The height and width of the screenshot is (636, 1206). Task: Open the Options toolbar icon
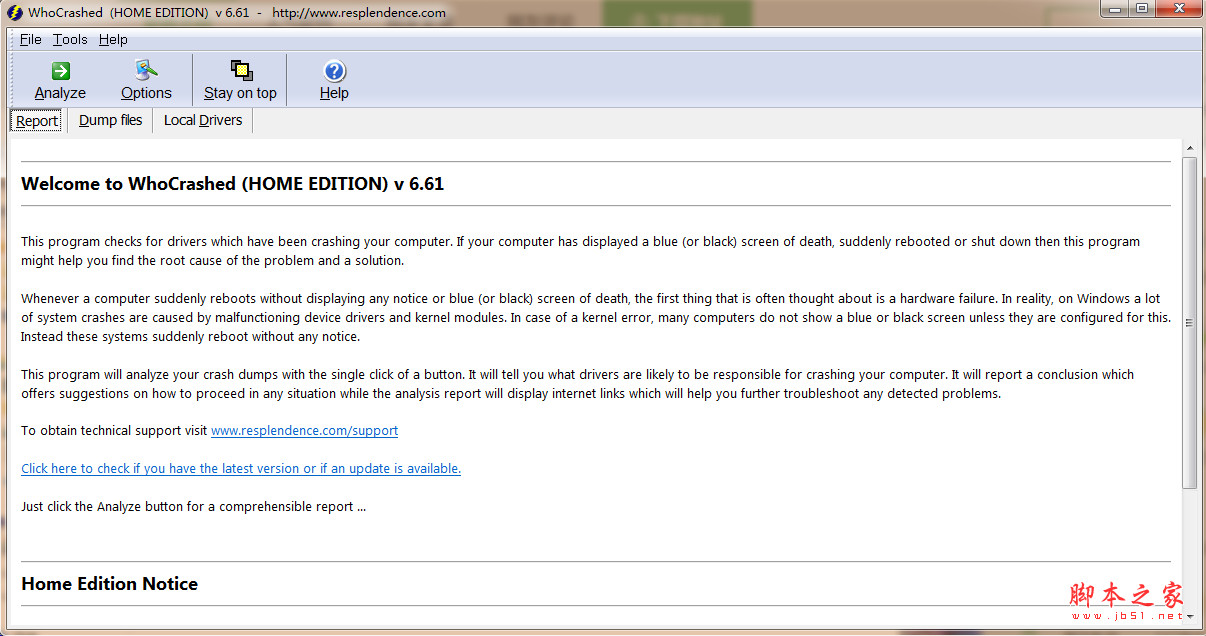[146, 71]
